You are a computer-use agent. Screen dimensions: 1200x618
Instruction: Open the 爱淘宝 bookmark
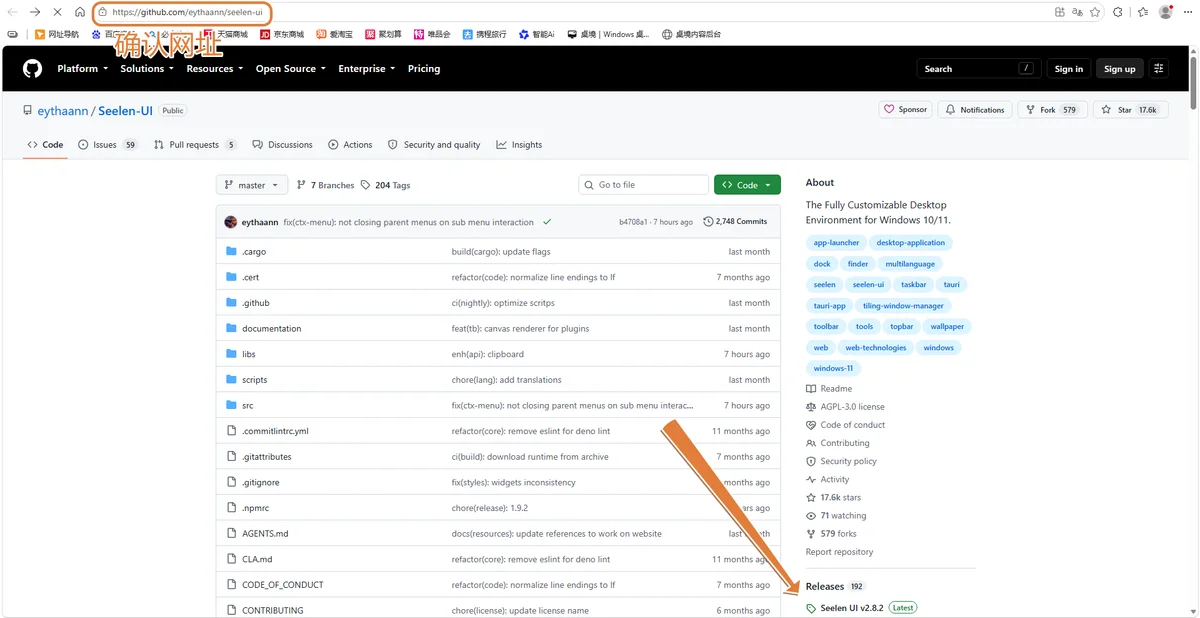pos(334,34)
